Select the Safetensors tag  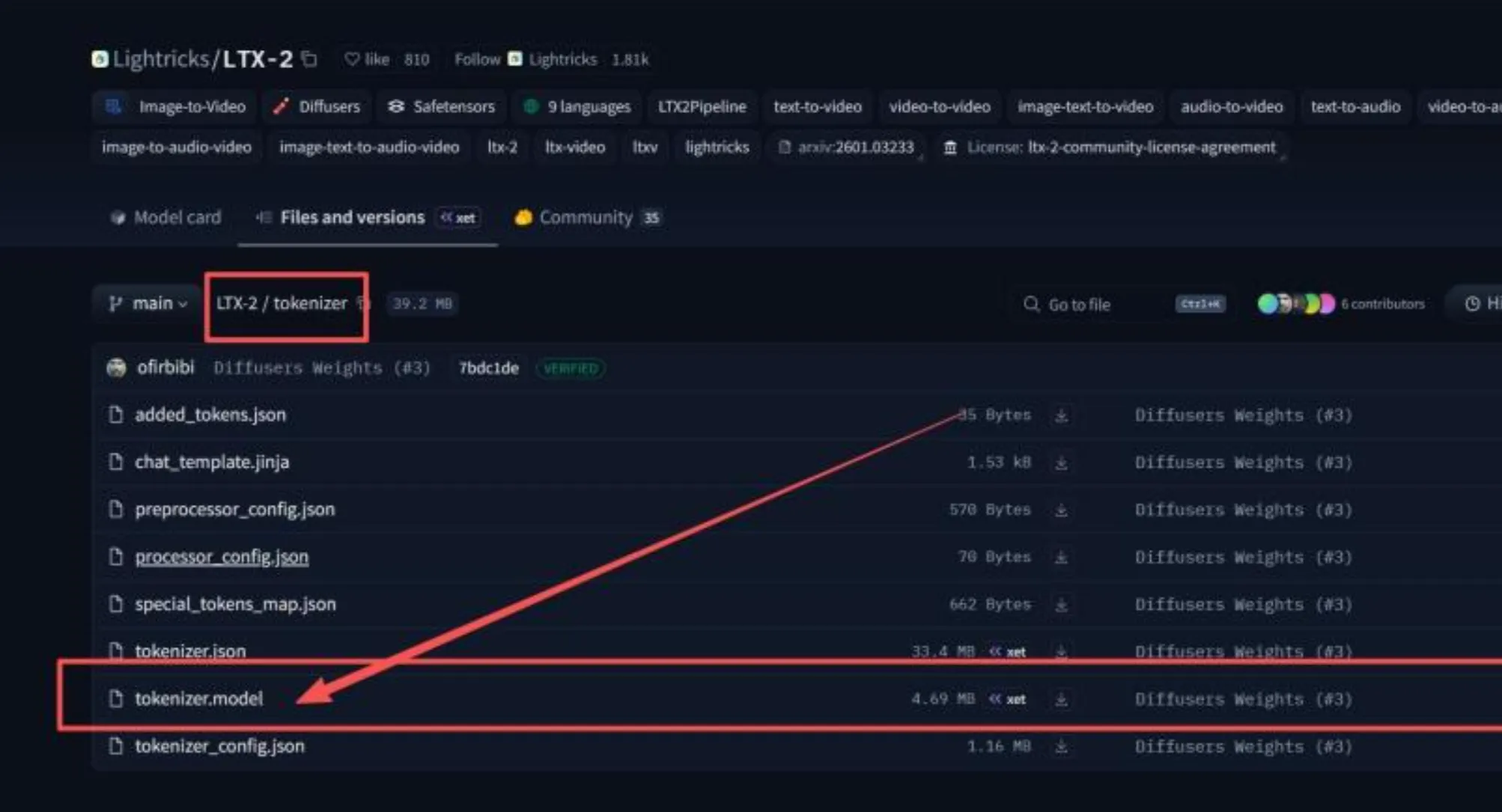point(441,107)
